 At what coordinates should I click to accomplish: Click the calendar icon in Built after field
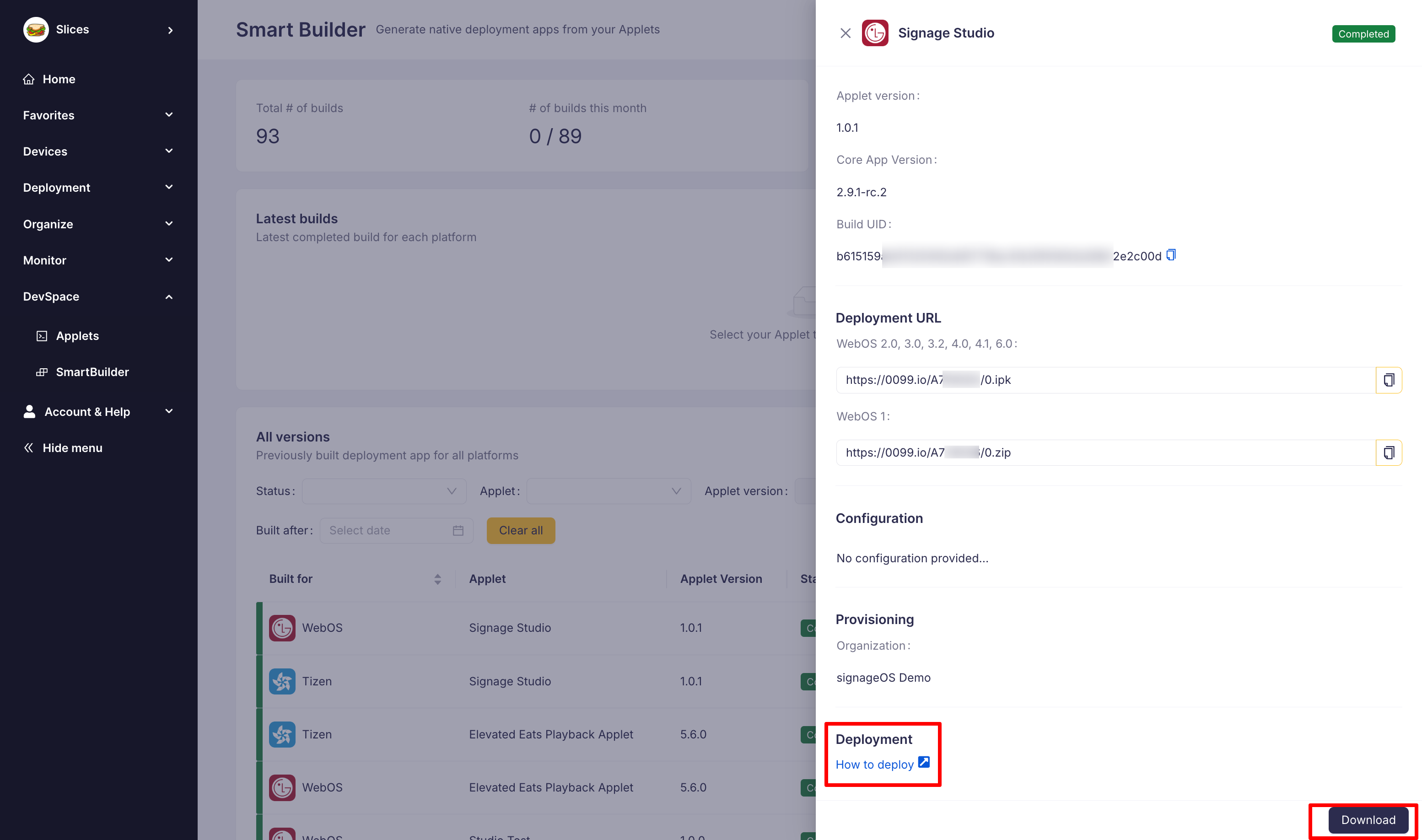458,530
